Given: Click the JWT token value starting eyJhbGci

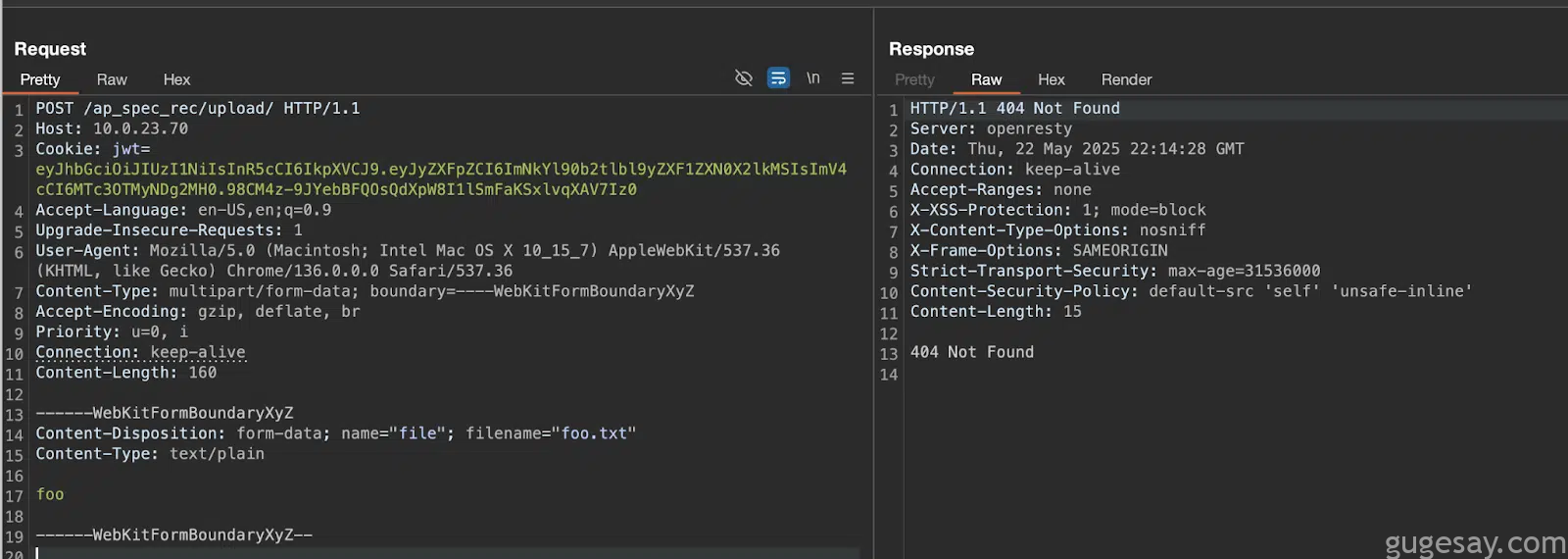Looking at the screenshot, I should coord(441,179).
